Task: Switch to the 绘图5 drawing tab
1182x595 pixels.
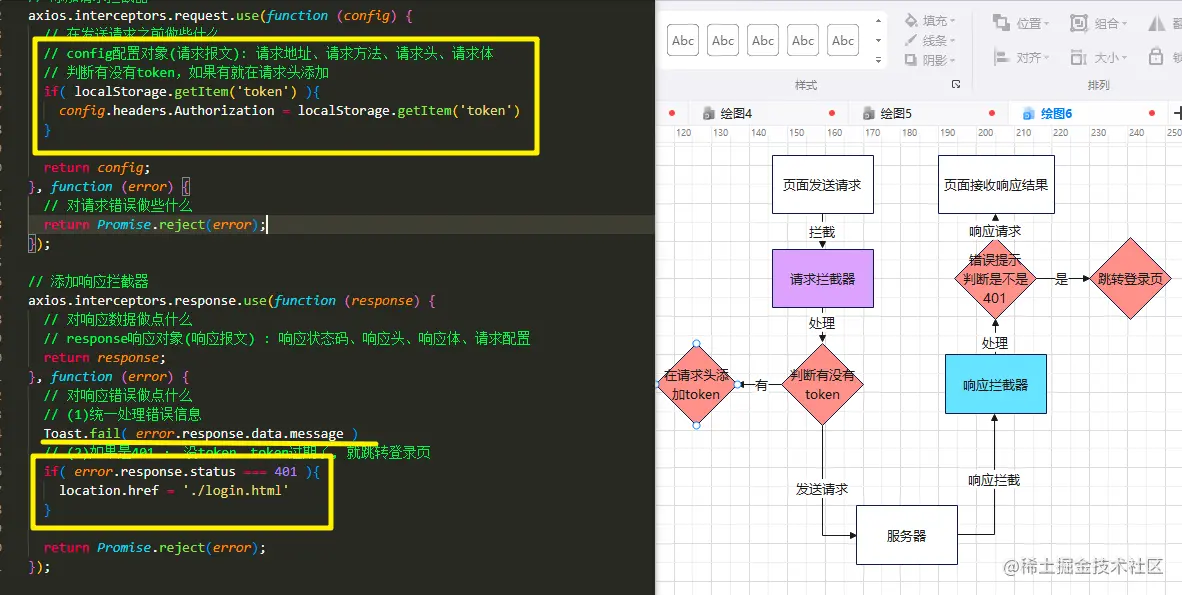Action: point(893,113)
